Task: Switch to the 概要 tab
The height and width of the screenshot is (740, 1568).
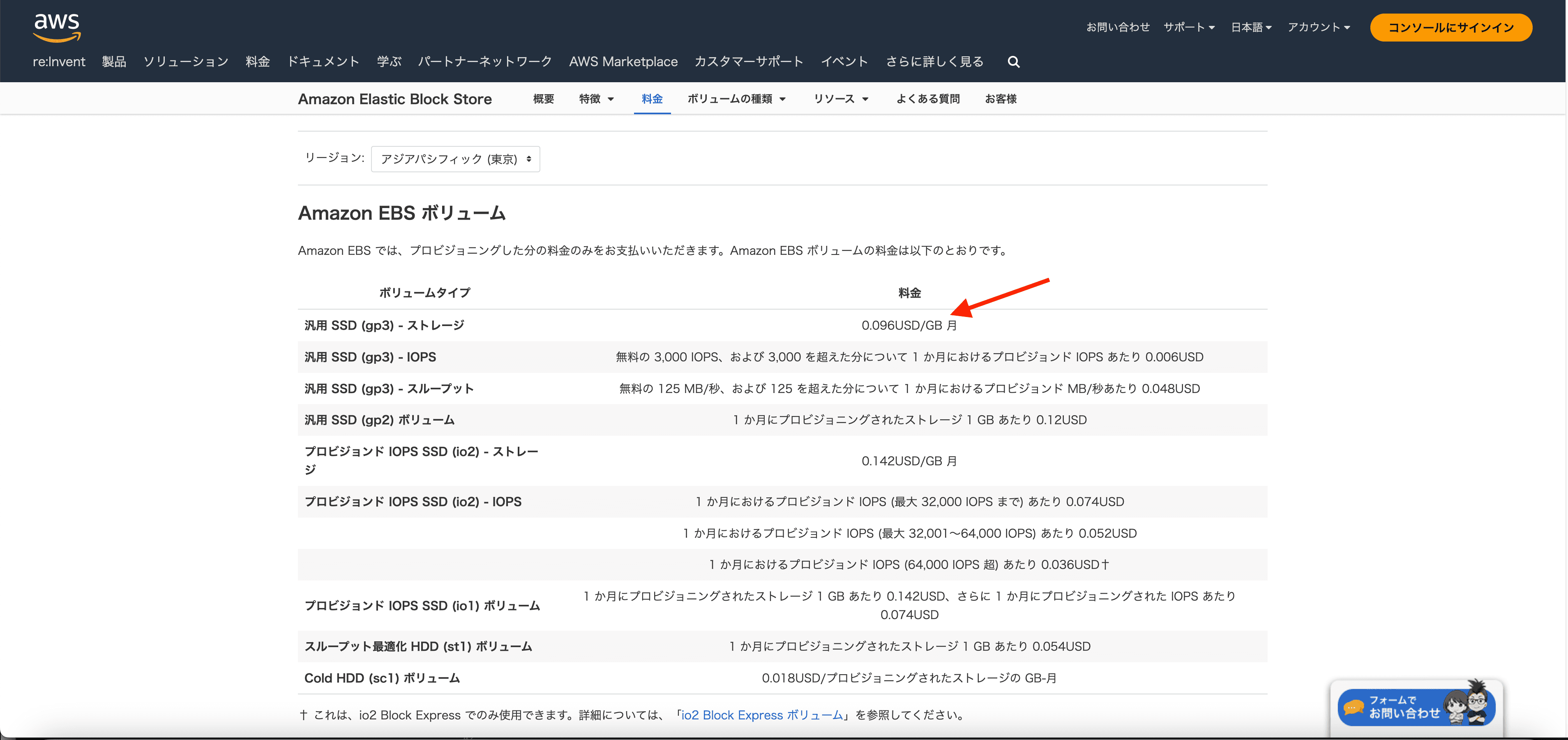Action: coord(544,99)
